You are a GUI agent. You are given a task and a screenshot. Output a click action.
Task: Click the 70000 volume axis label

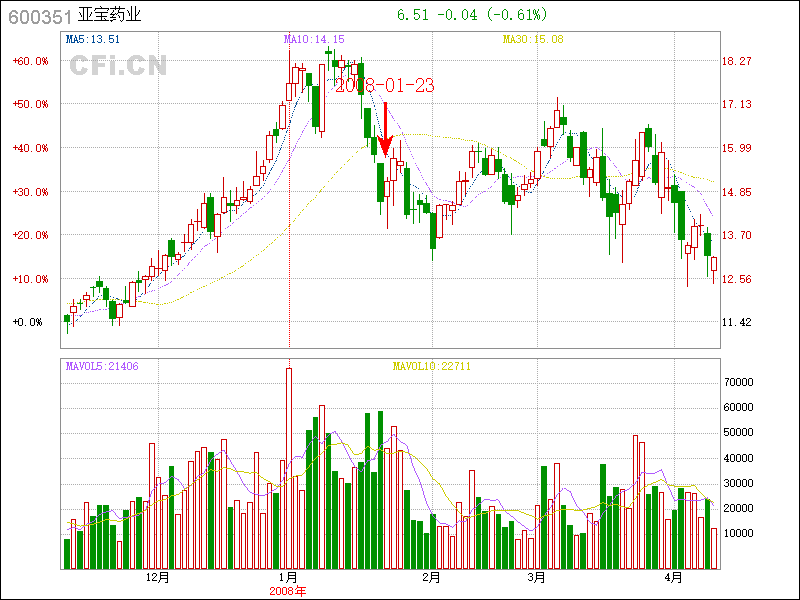[x=739, y=383]
